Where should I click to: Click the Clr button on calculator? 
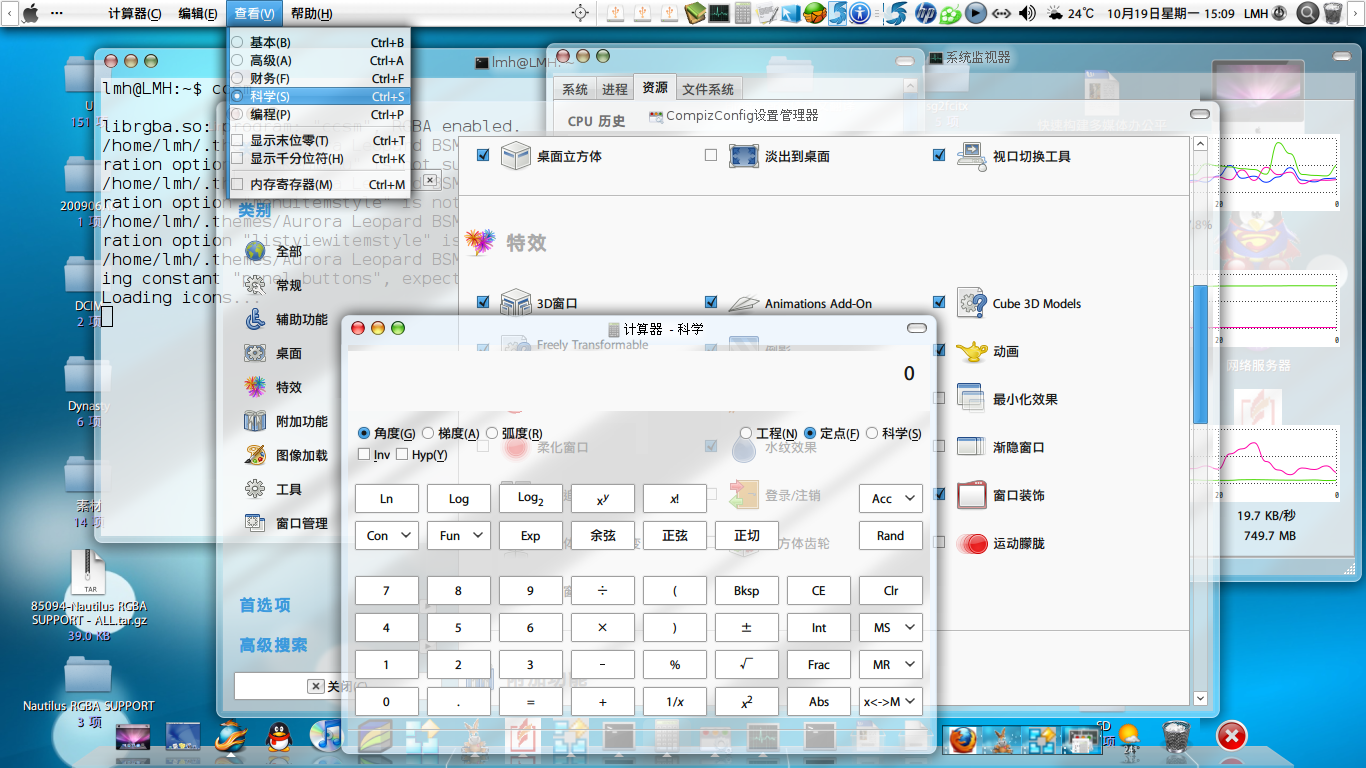pos(890,590)
